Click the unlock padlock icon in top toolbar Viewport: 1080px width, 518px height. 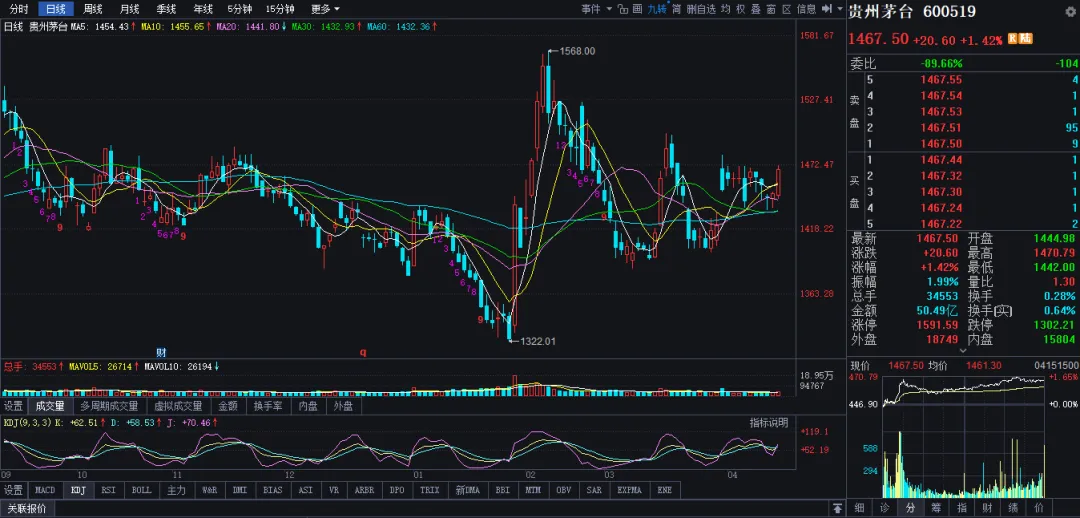623,9
